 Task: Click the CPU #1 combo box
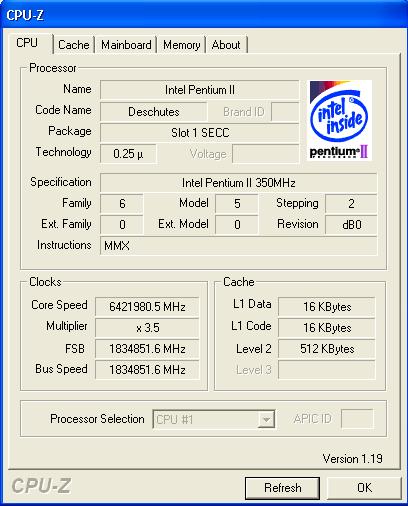pos(214,419)
